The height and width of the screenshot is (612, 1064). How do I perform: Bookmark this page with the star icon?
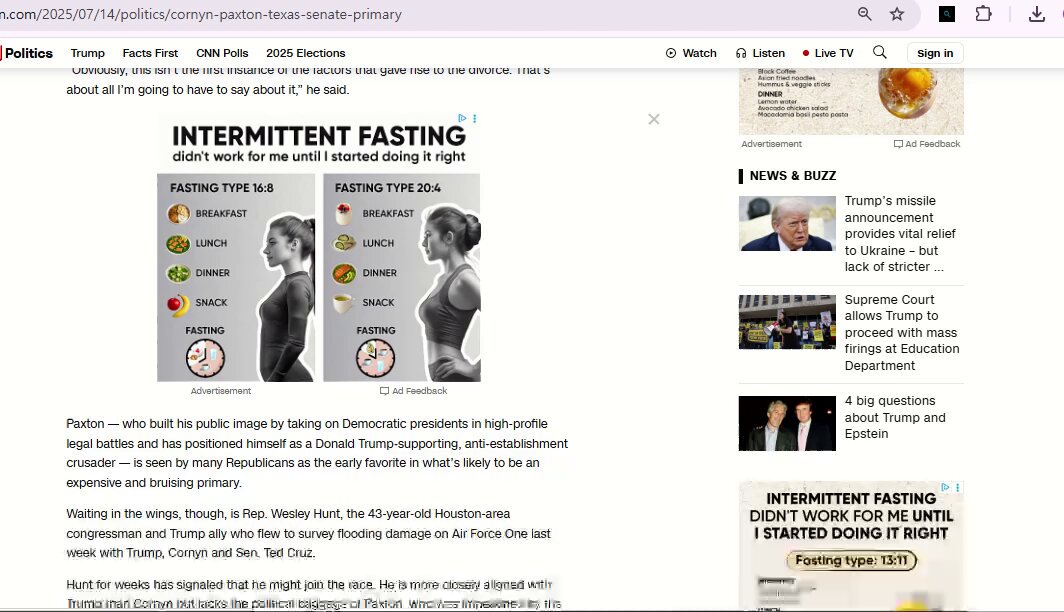click(897, 14)
